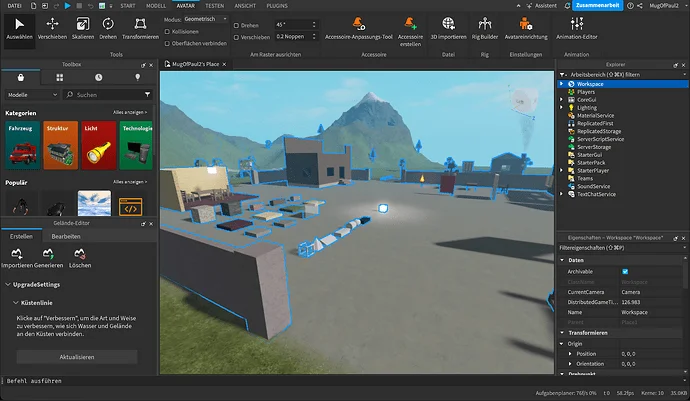Viewport: 690px width, 401px height.
Task: Open the Licht category card
Action: pos(99,146)
